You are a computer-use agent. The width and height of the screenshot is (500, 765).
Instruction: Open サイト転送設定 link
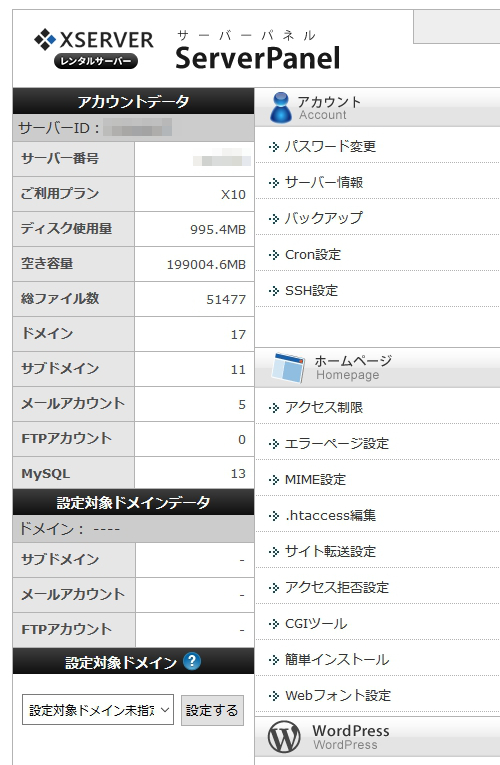(330, 552)
